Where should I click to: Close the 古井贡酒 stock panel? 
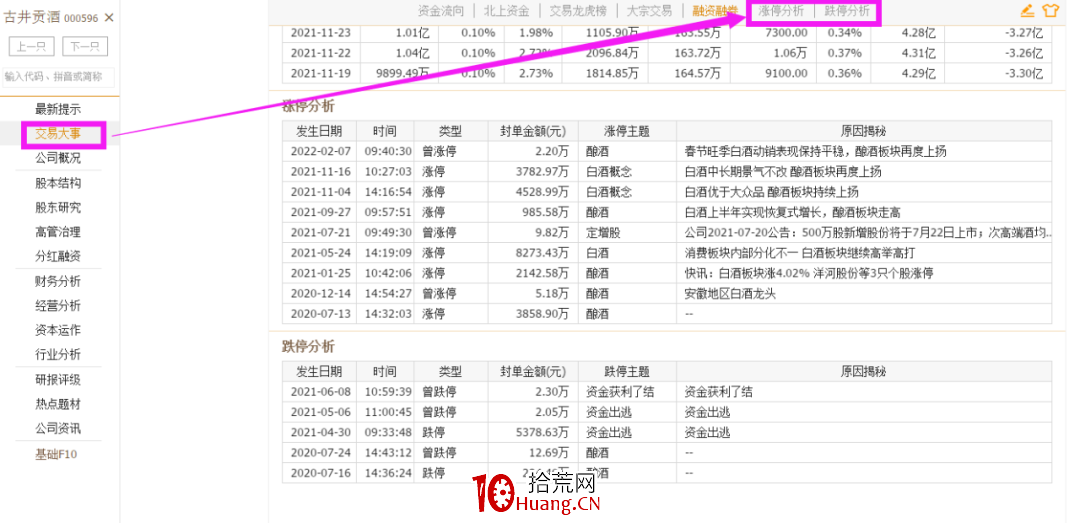(109, 18)
